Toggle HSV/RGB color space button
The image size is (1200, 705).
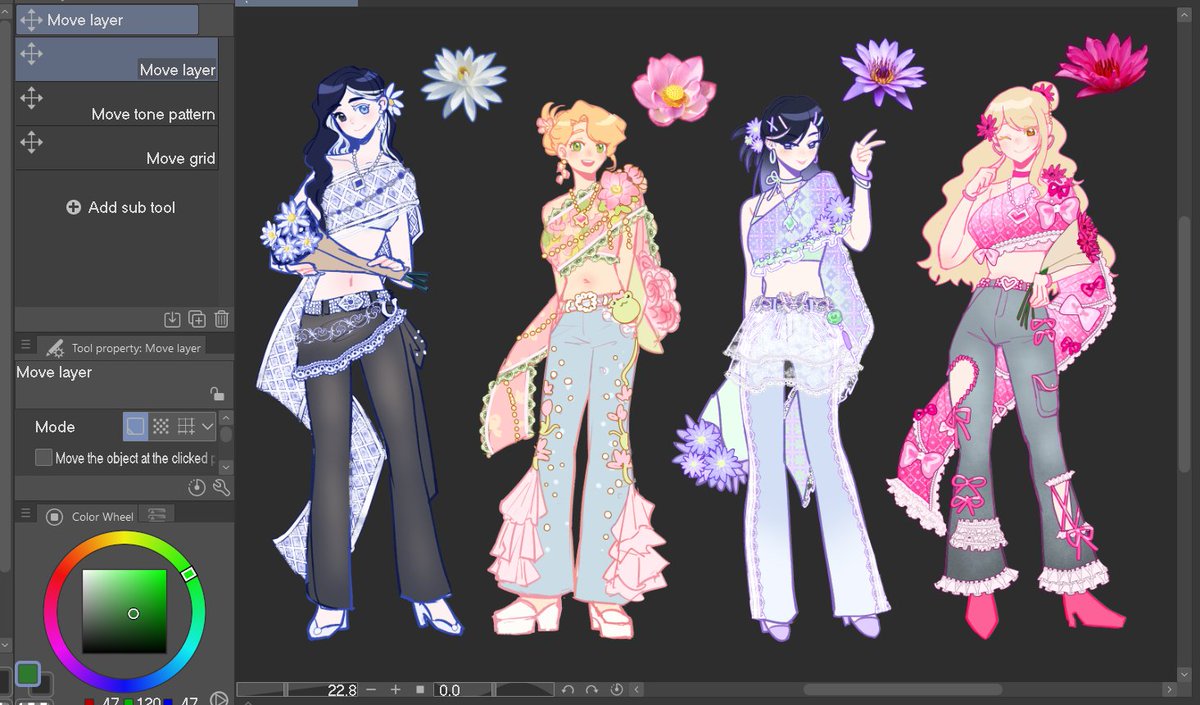220,699
